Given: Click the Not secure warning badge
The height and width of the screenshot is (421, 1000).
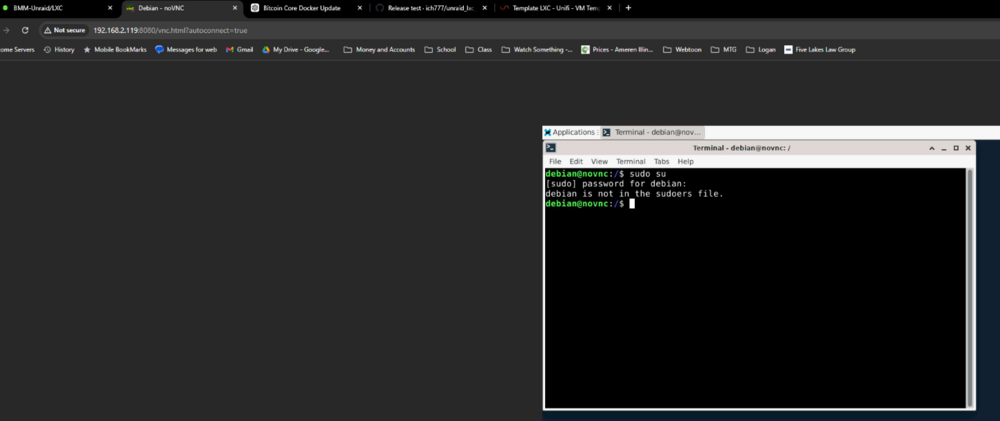Looking at the screenshot, I should (x=64, y=30).
